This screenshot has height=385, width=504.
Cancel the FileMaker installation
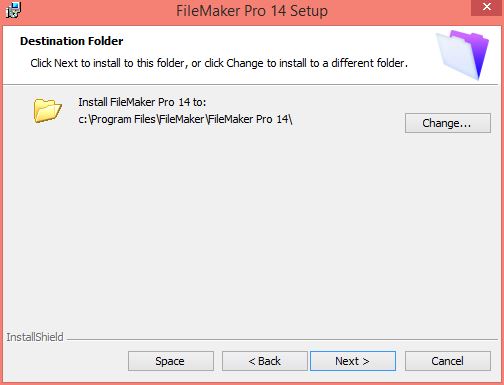coord(448,361)
